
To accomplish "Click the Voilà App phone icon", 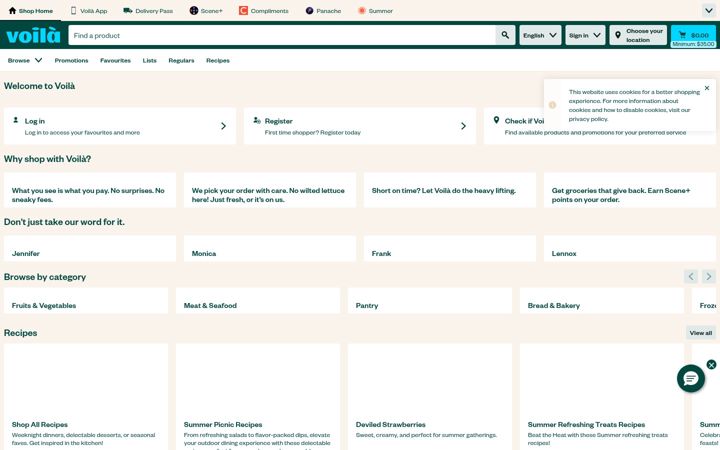I will 73,11.
